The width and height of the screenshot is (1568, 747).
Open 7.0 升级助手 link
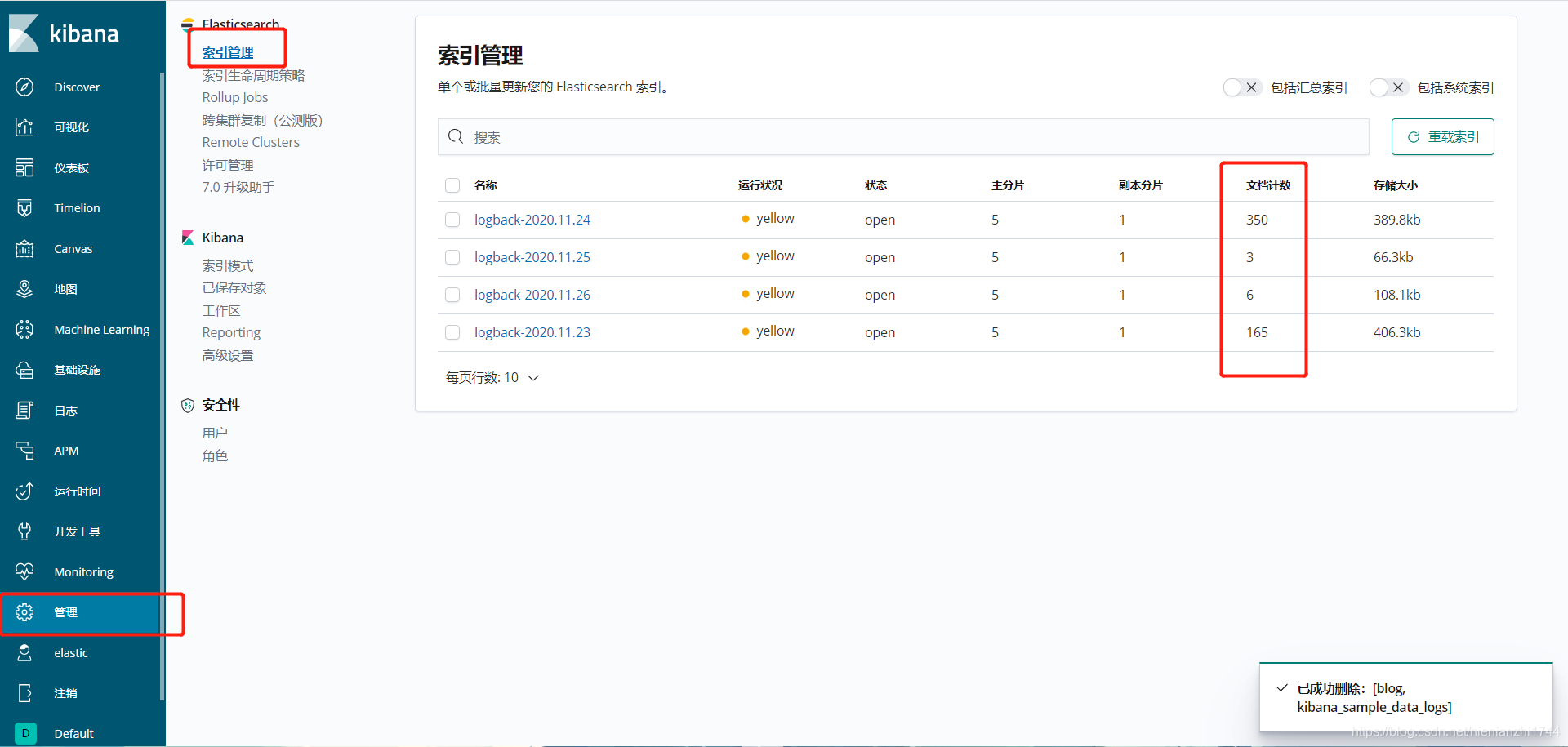(x=238, y=187)
